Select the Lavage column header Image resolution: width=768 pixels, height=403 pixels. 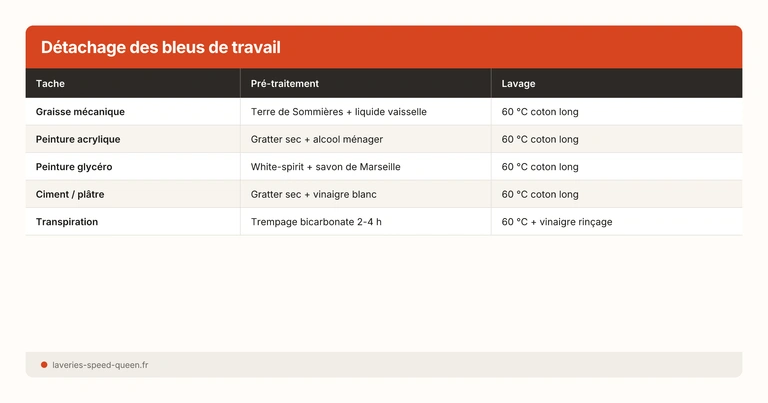(518, 84)
